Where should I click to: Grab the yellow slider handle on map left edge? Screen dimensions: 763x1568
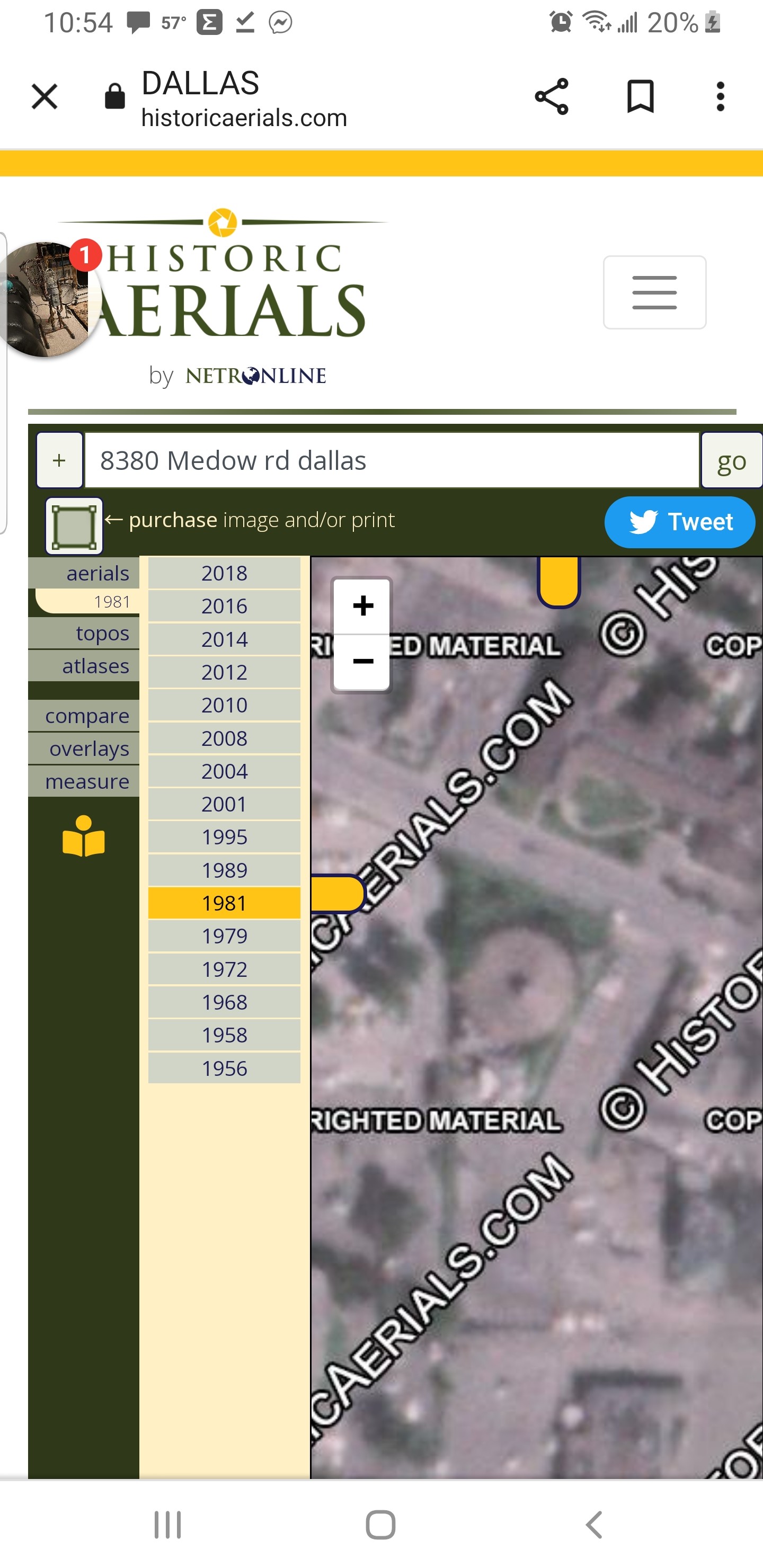click(x=337, y=894)
